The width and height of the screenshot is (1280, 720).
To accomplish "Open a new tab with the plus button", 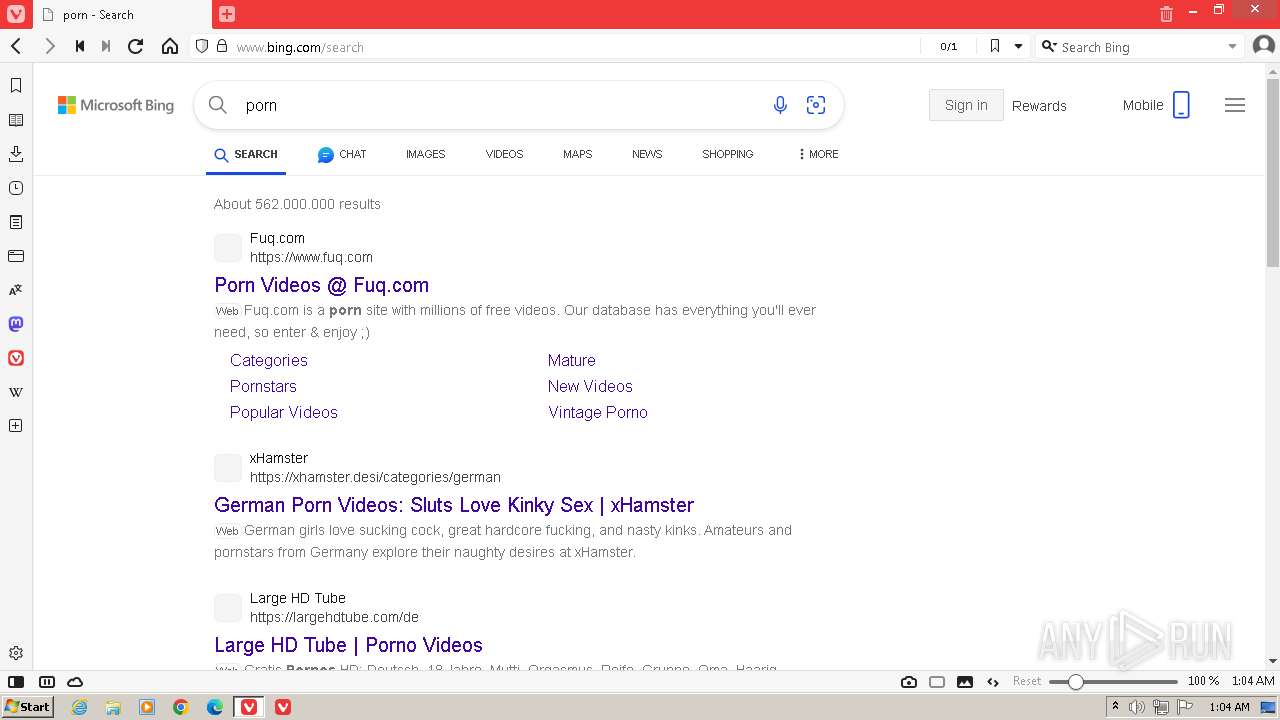I will pyautogui.click(x=227, y=14).
